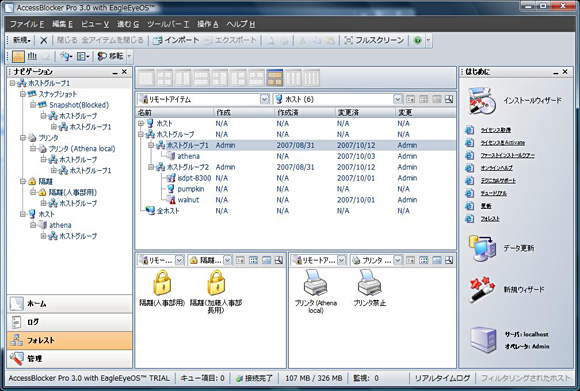Select Snapshot(Blocked) in navigation tree
This screenshot has width=580, height=391.
tap(79, 105)
